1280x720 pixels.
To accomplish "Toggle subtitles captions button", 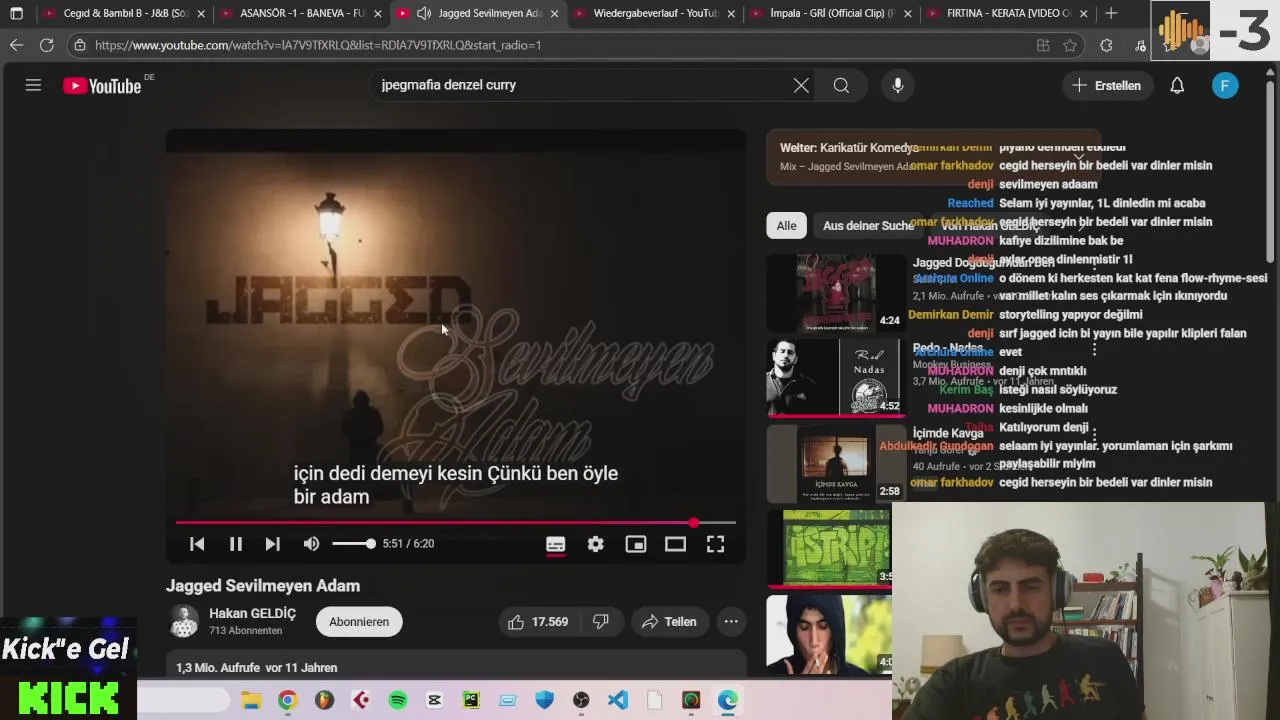I will (555, 544).
